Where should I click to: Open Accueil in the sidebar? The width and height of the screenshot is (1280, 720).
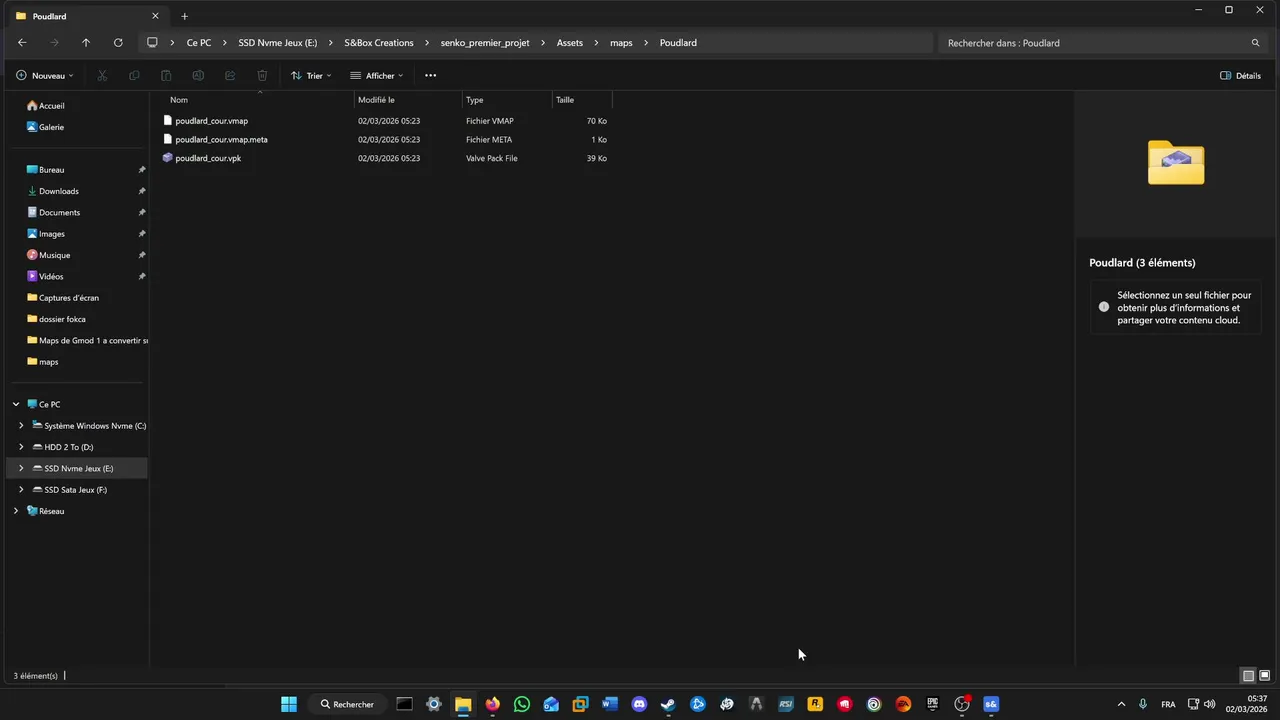point(45,106)
